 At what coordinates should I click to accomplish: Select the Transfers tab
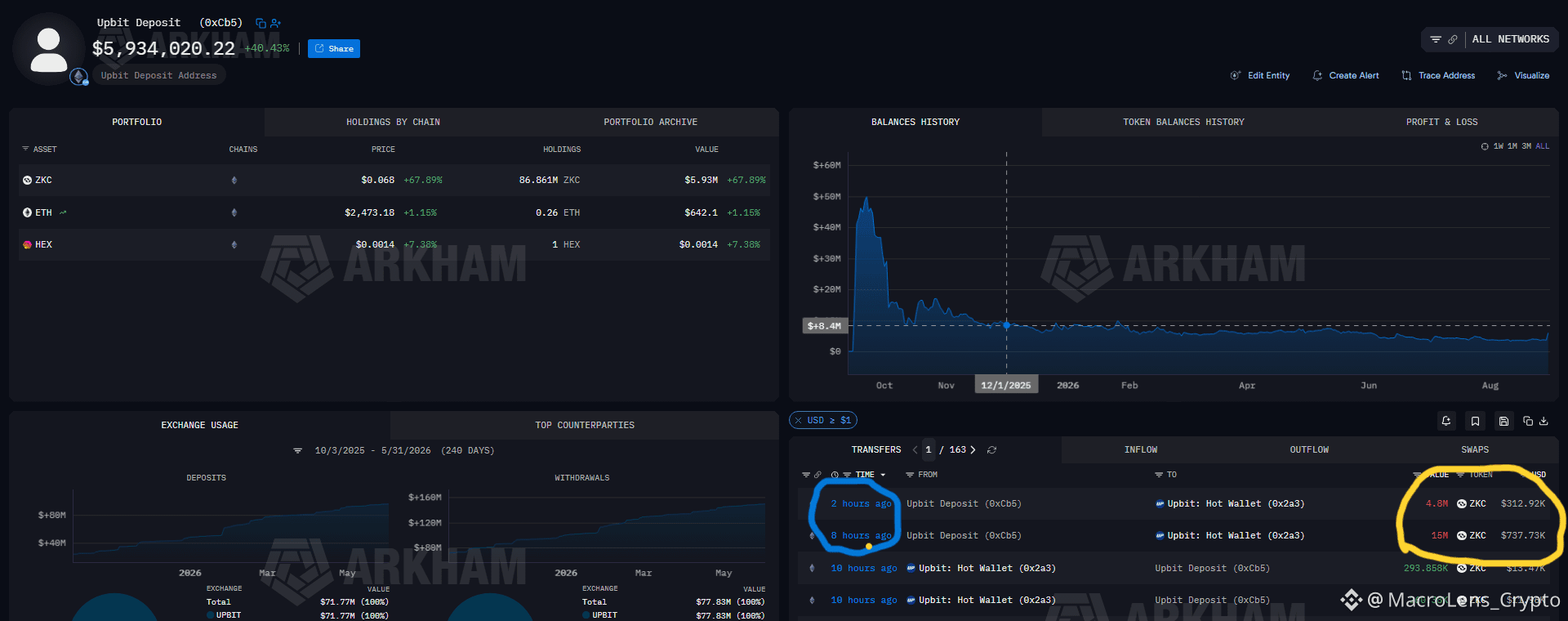(876, 449)
